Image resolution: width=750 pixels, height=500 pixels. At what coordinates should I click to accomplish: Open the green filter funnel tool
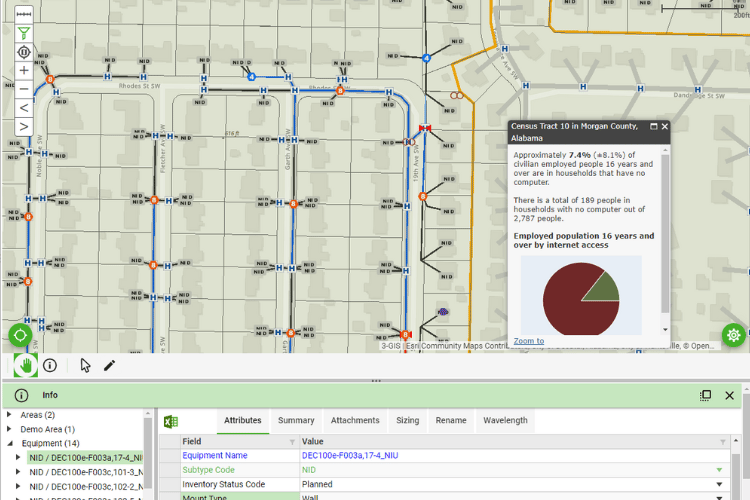tap(23, 33)
